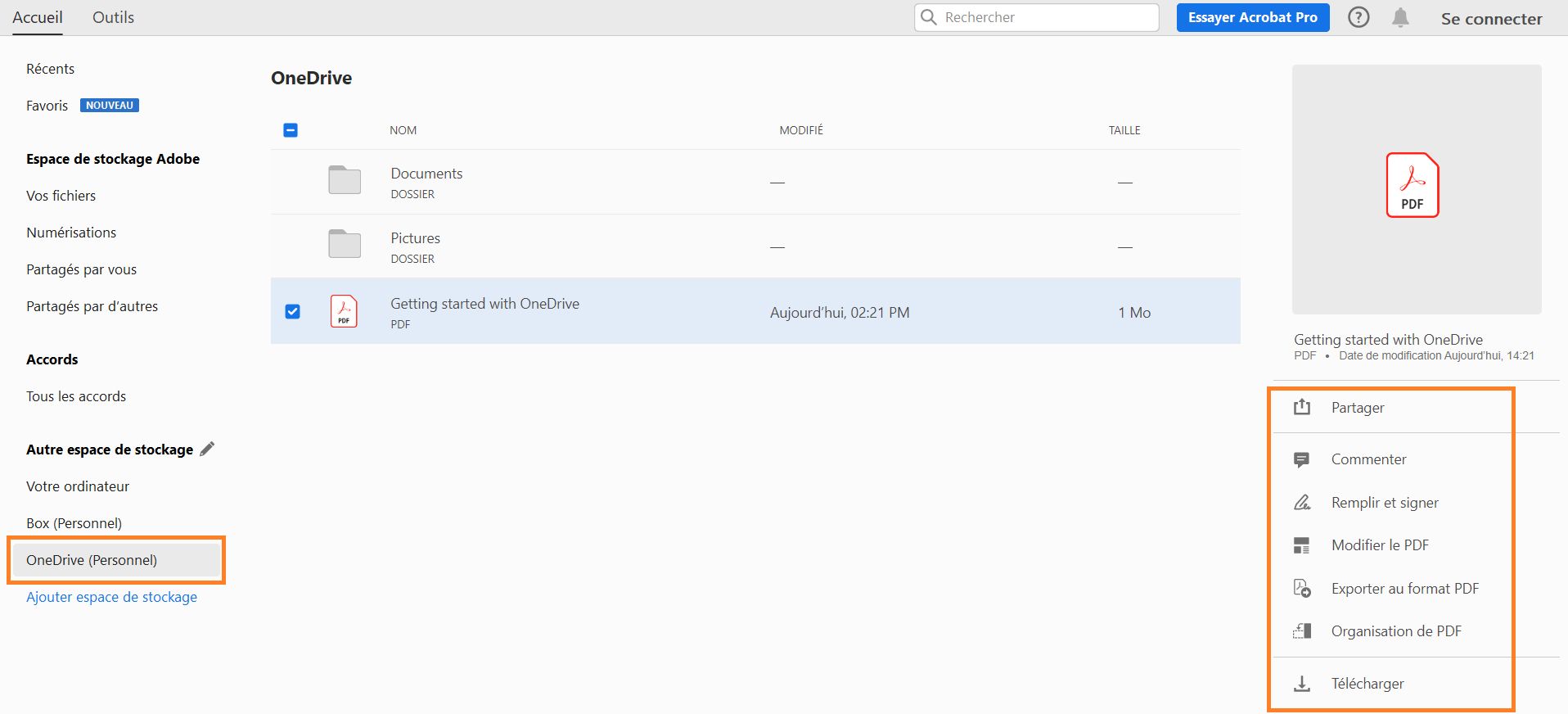Click the NOUVEAU badge next to Favoris
This screenshot has height=714, width=1568.
pos(110,106)
